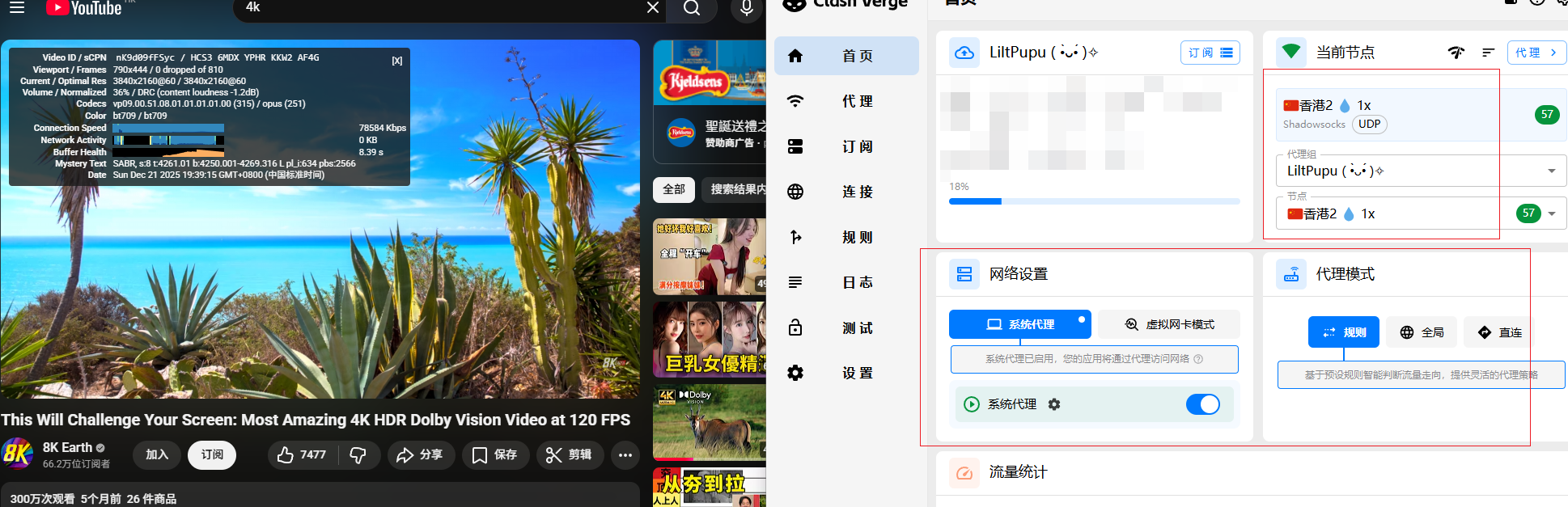
Task: Click the signal test icon beside 当前节点
Action: click(1456, 53)
